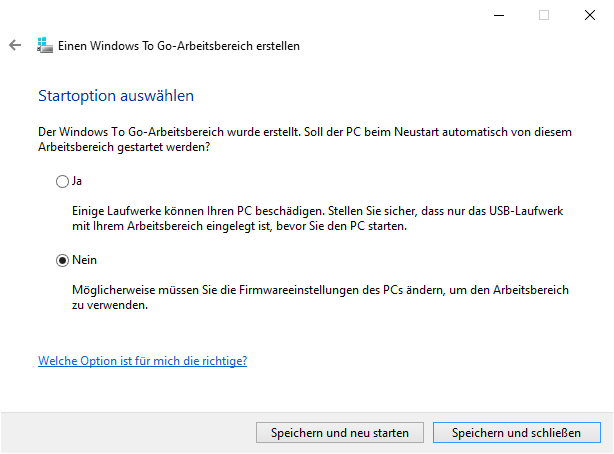Screen dimensions: 614x454
Task: Click the greyed maximize window button
Action: [544, 15]
